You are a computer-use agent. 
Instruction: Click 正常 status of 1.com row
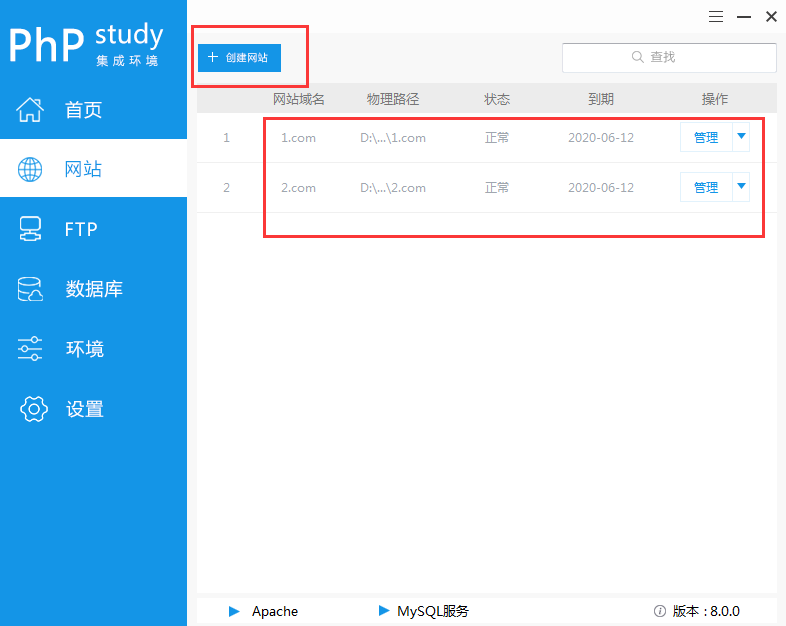pyautogui.click(x=497, y=137)
